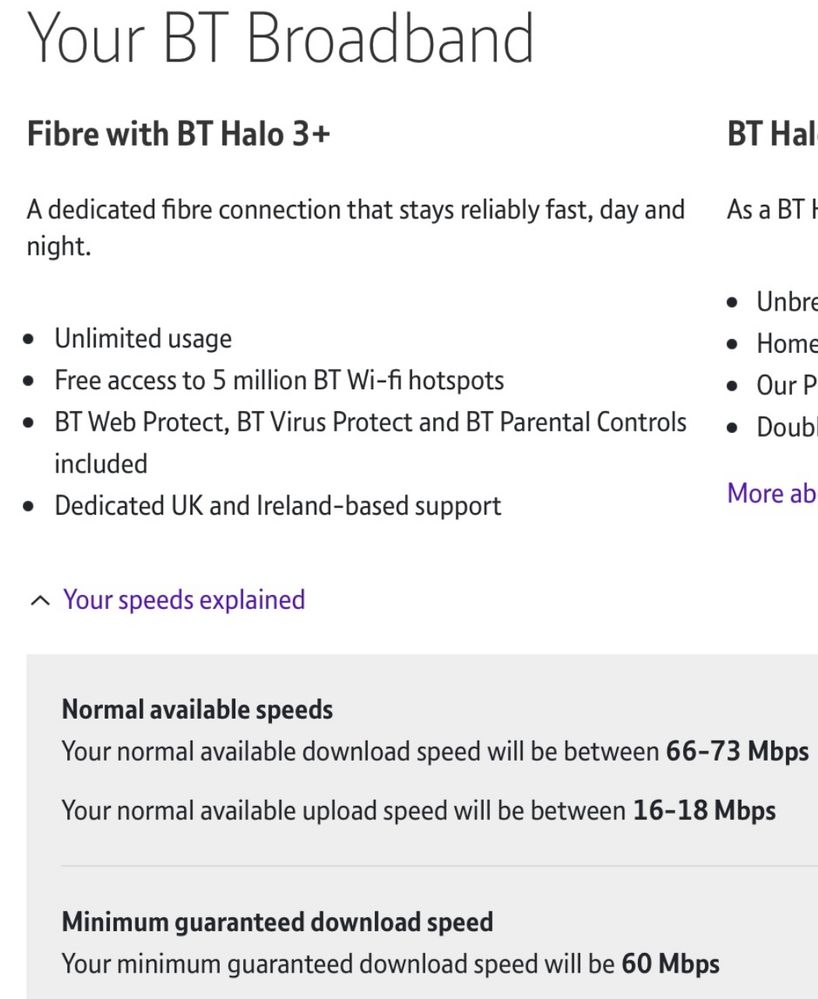Click 'Minimum guaranteed download speed' heading
818x999 pixels.
(277, 921)
